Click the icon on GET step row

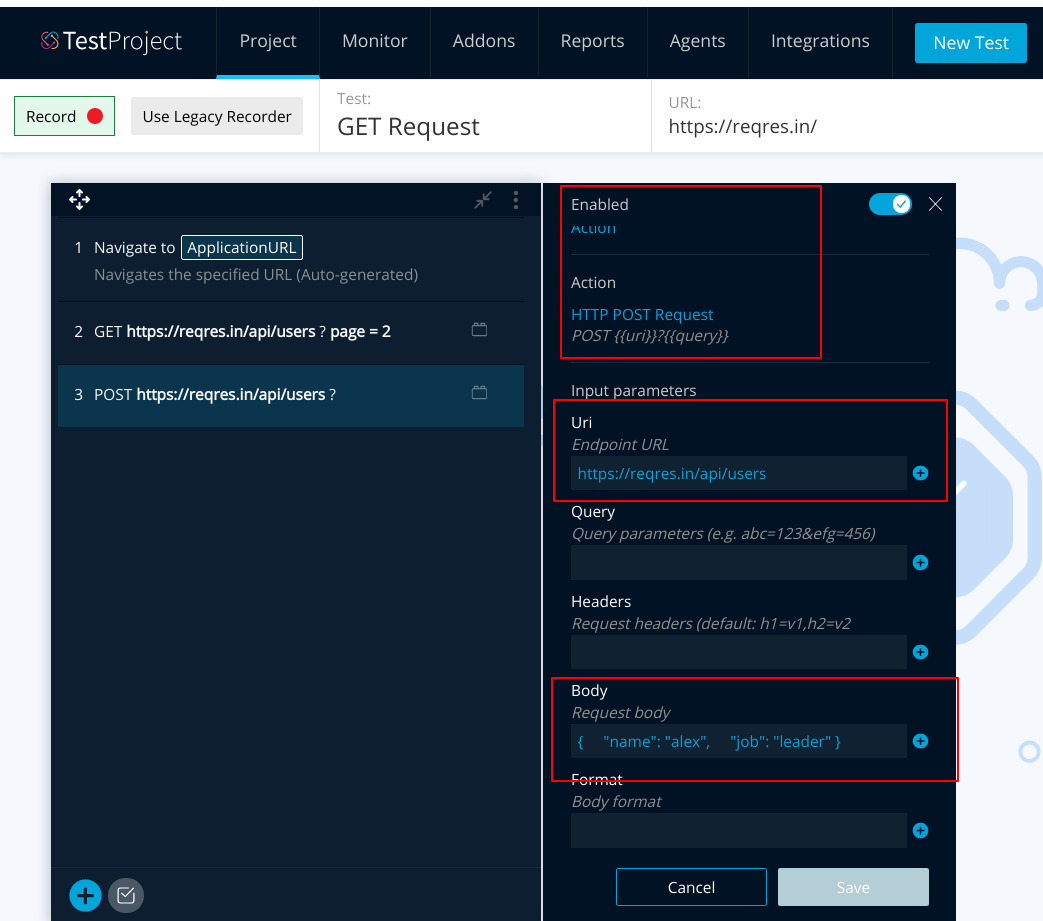pos(480,330)
